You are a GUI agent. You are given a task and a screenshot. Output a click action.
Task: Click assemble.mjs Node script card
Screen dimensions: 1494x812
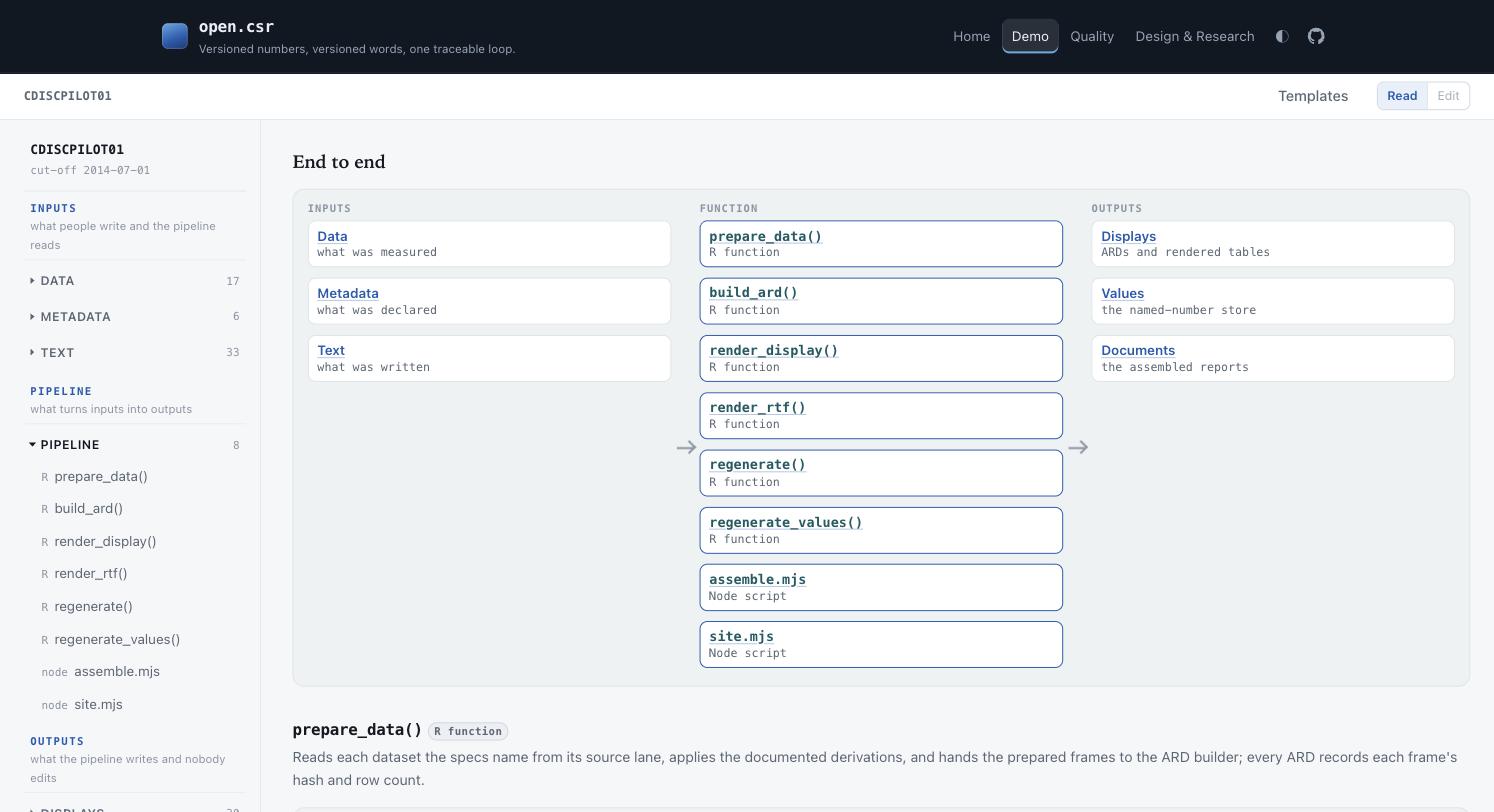(881, 587)
